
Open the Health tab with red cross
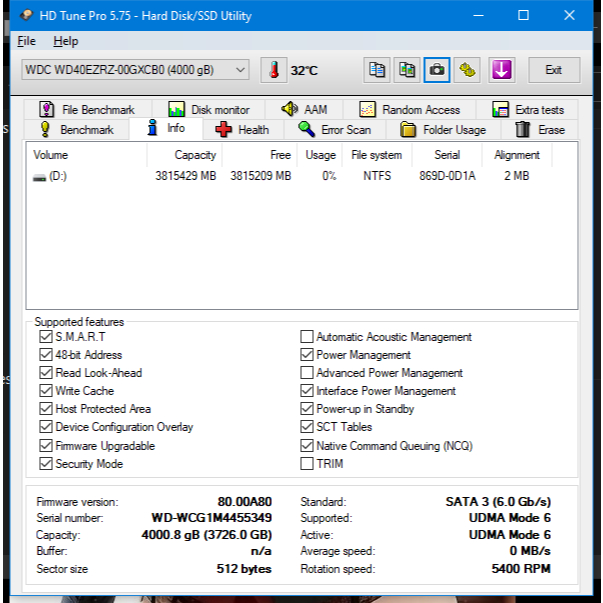(241, 130)
